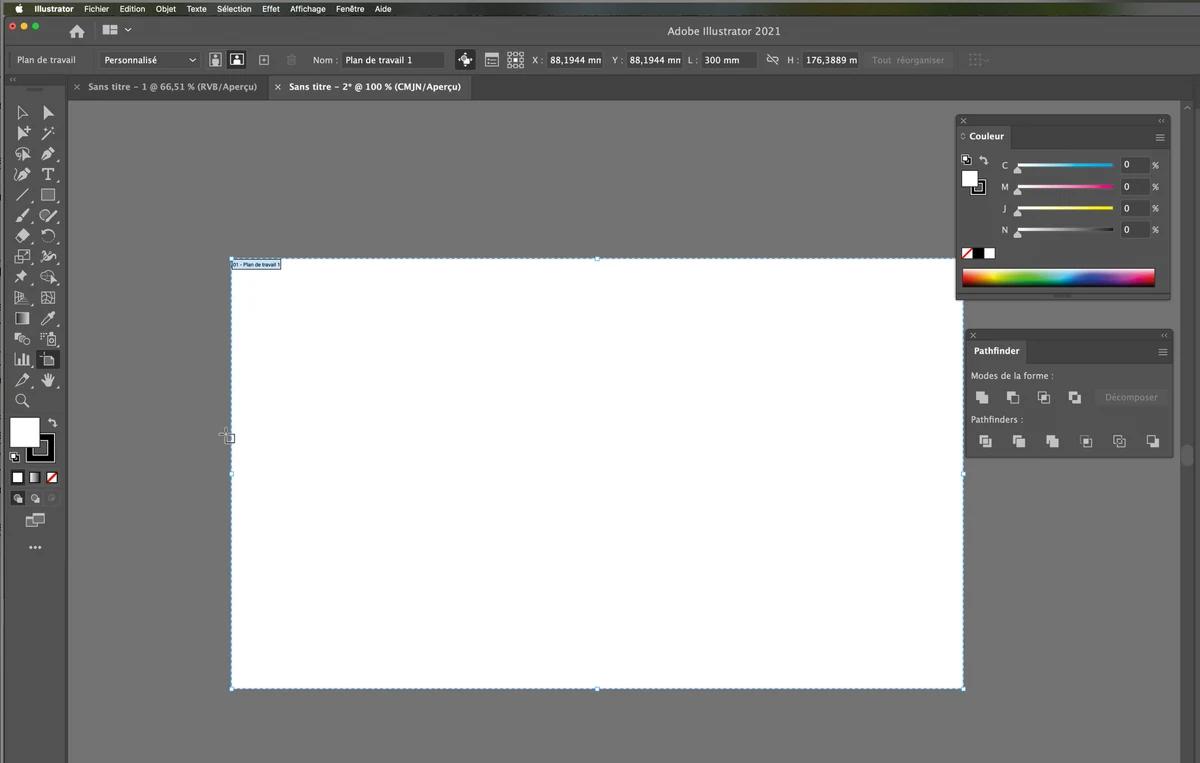Screen dimensions: 1200x763
Task: Select the Pen tool
Action: [48, 154]
